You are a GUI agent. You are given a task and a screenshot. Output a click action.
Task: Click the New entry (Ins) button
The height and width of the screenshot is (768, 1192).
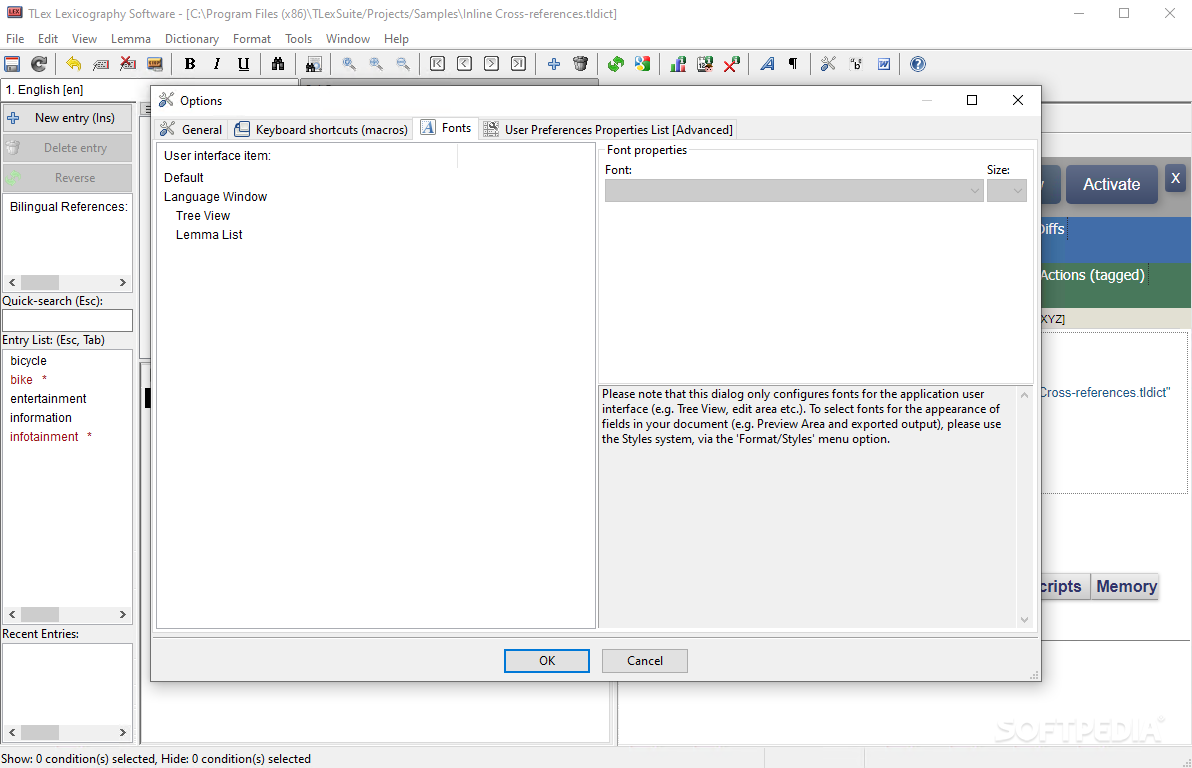click(x=67, y=118)
